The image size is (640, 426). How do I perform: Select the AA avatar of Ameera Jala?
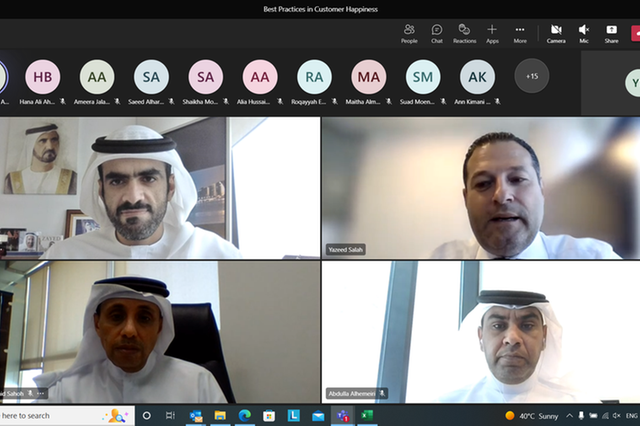point(97,77)
